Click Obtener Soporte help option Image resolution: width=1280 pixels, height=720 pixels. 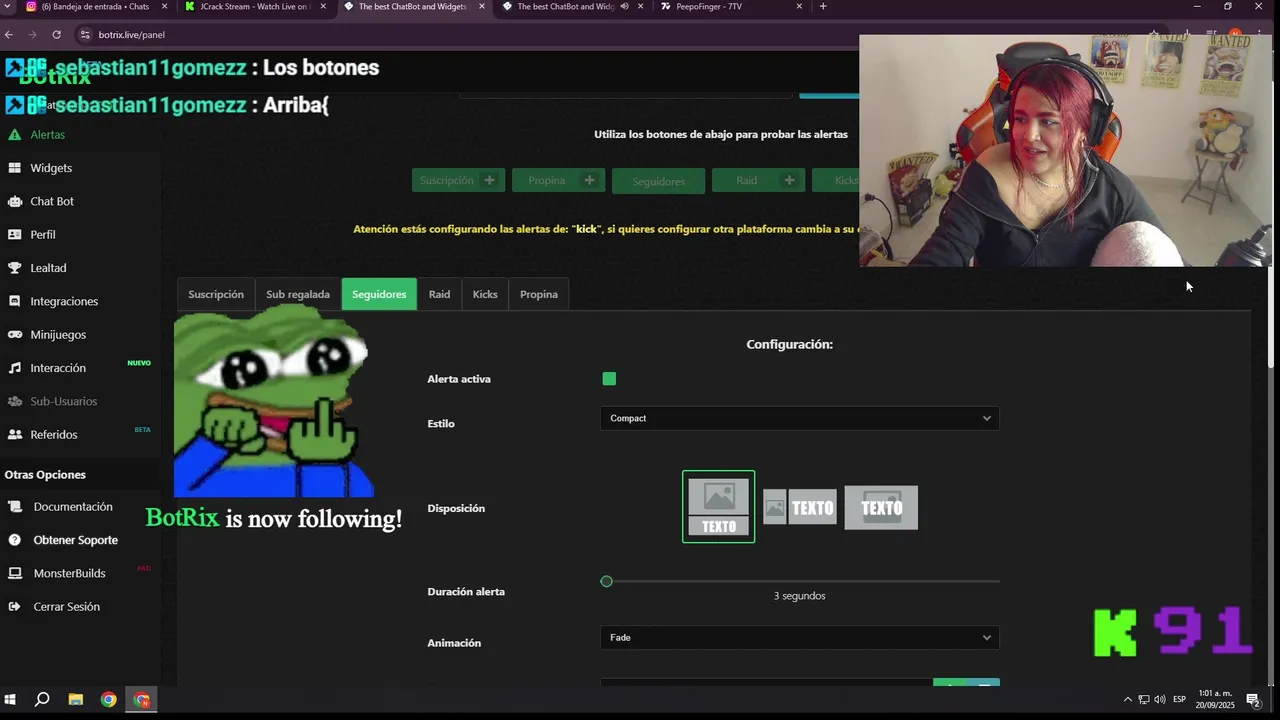coord(75,540)
